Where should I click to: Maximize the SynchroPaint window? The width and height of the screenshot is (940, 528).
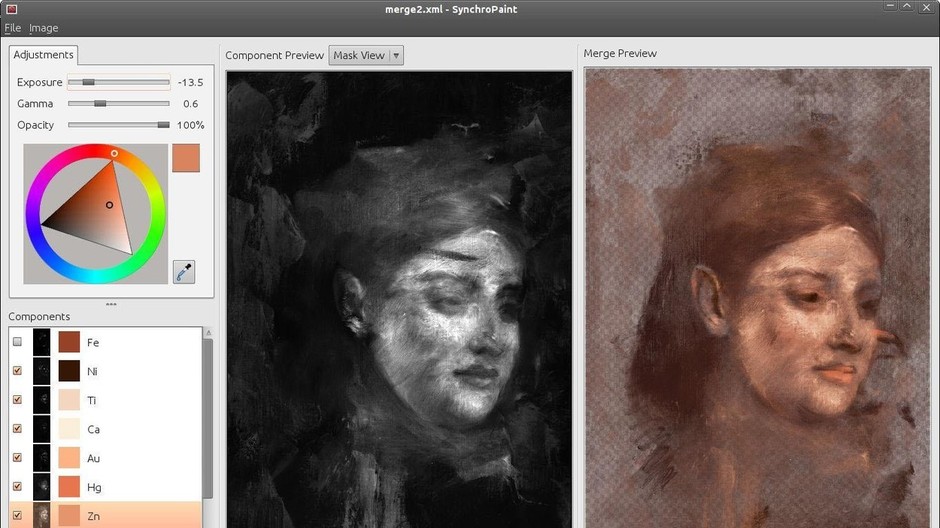tap(907, 6)
